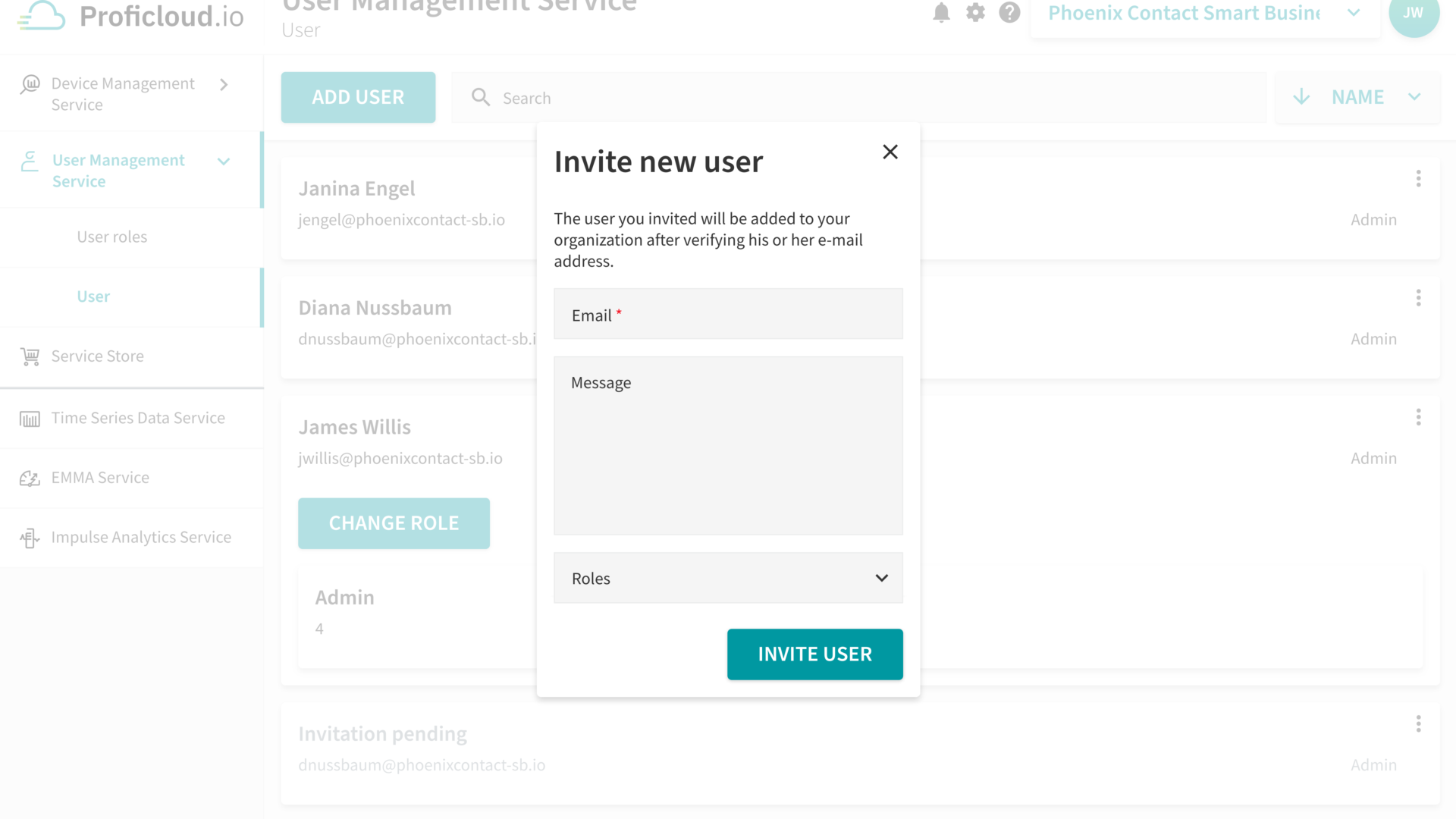Open the NAME sort order dropdown
1456x819 pixels.
click(1357, 97)
